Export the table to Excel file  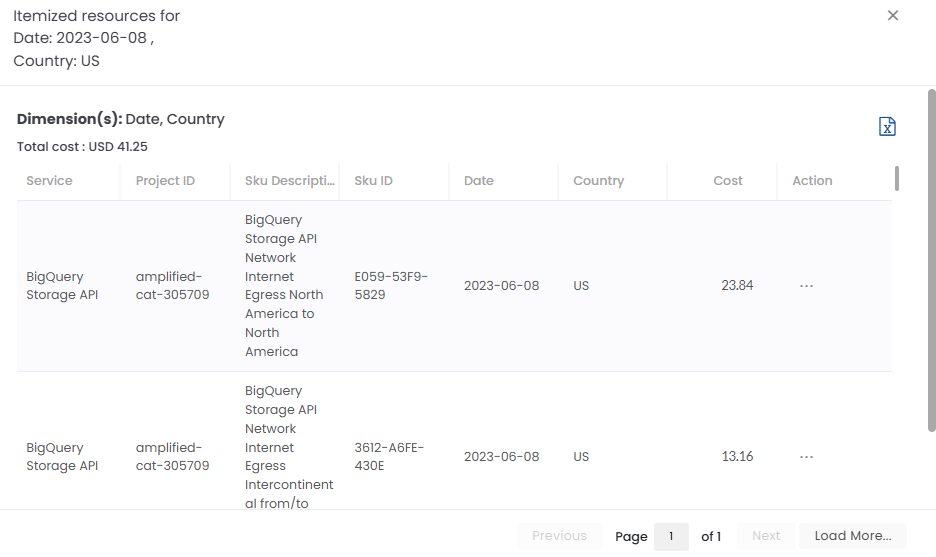(x=887, y=126)
